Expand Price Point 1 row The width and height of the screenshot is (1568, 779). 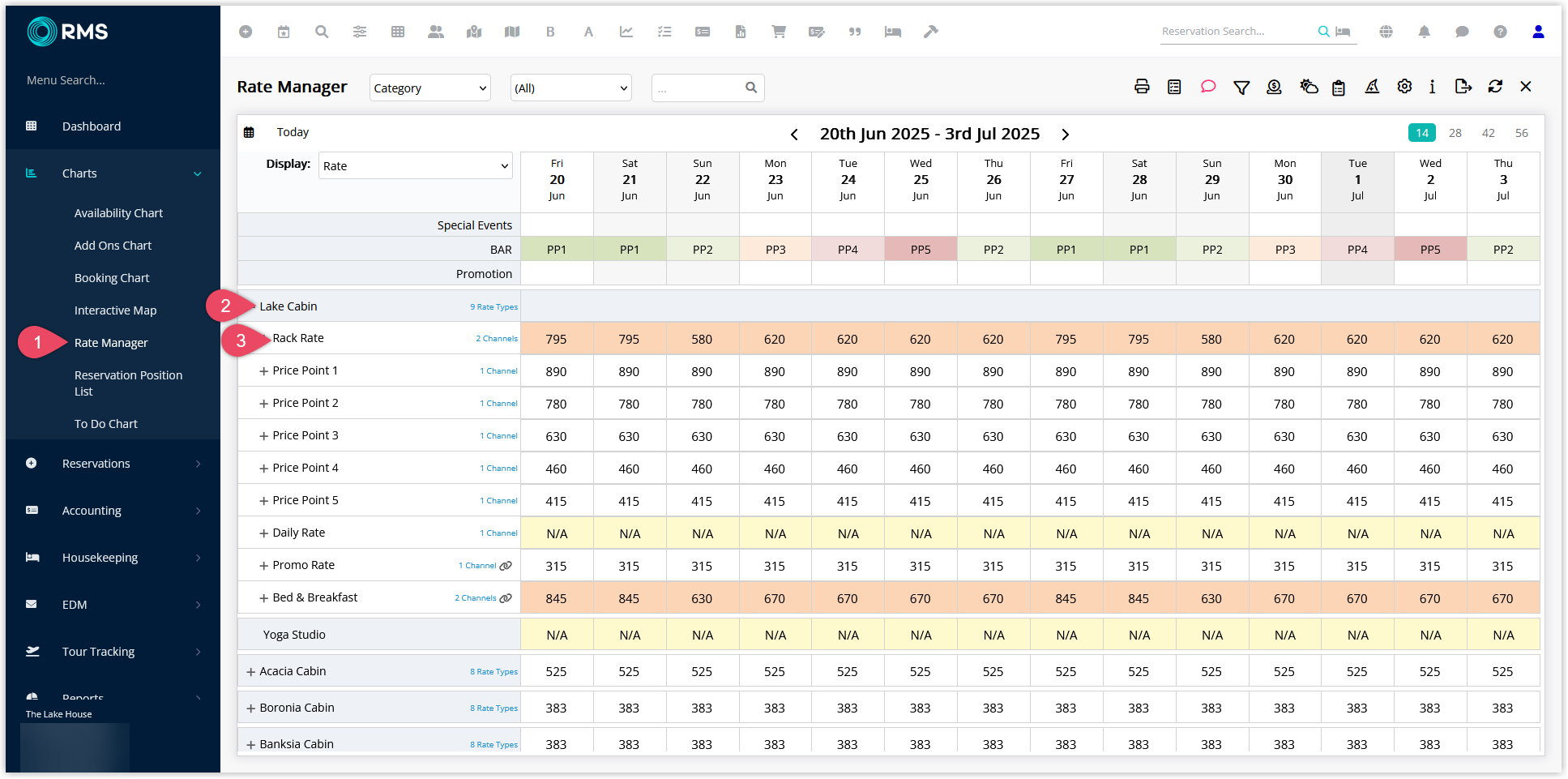(x=263, y=371)
